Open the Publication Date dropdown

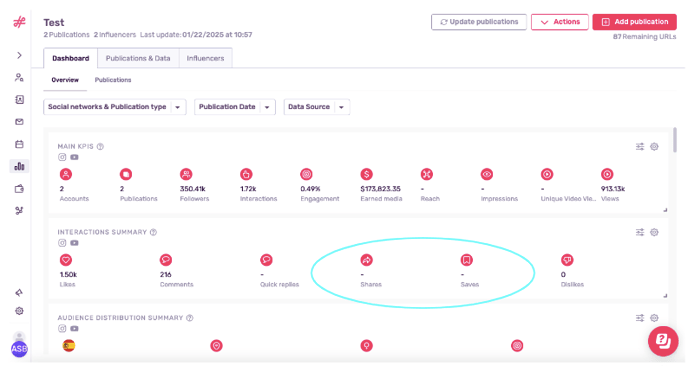click(x=235, y=107)
